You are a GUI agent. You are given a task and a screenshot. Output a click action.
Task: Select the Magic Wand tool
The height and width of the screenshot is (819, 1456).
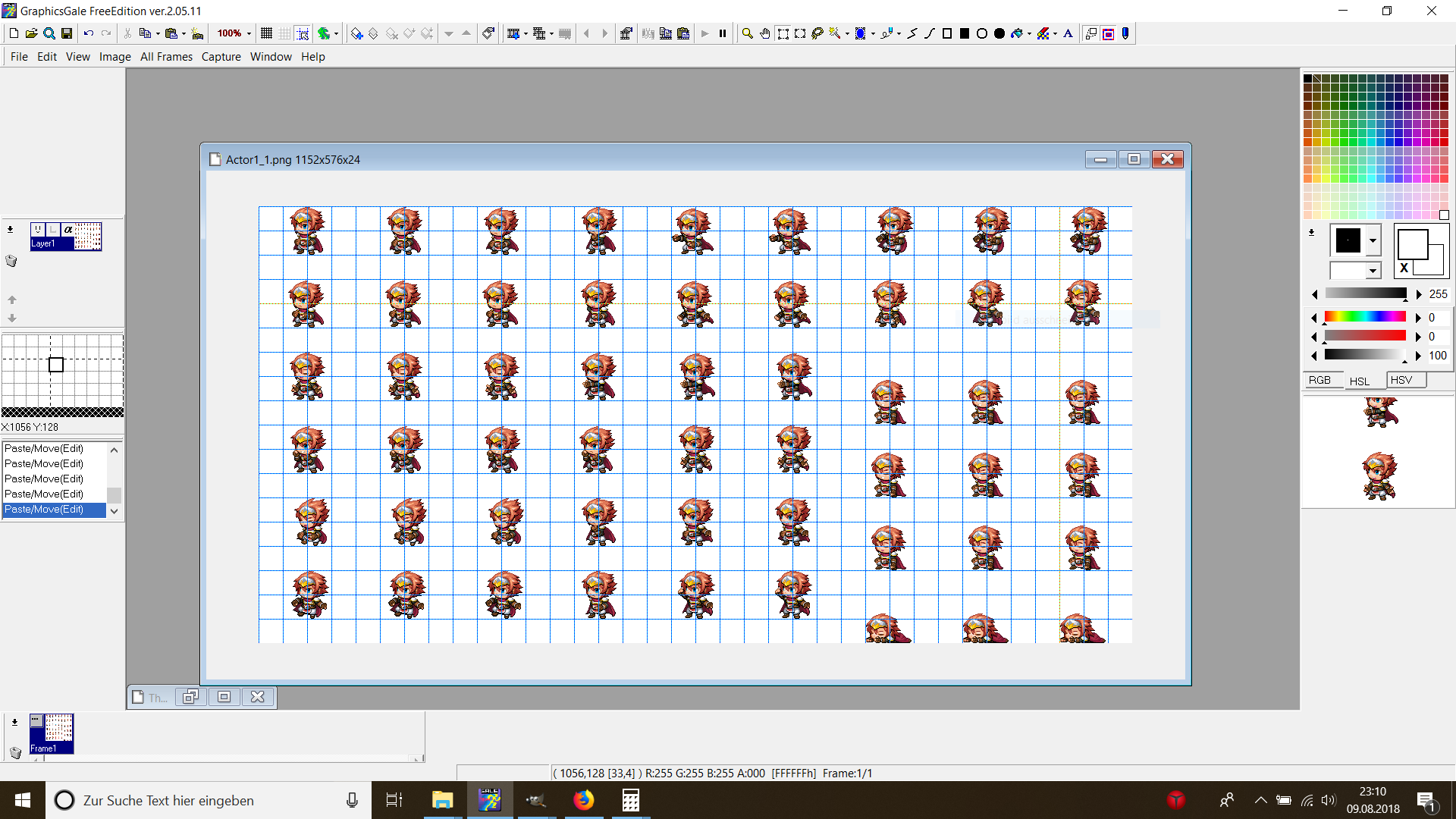[x=835, y=33]
